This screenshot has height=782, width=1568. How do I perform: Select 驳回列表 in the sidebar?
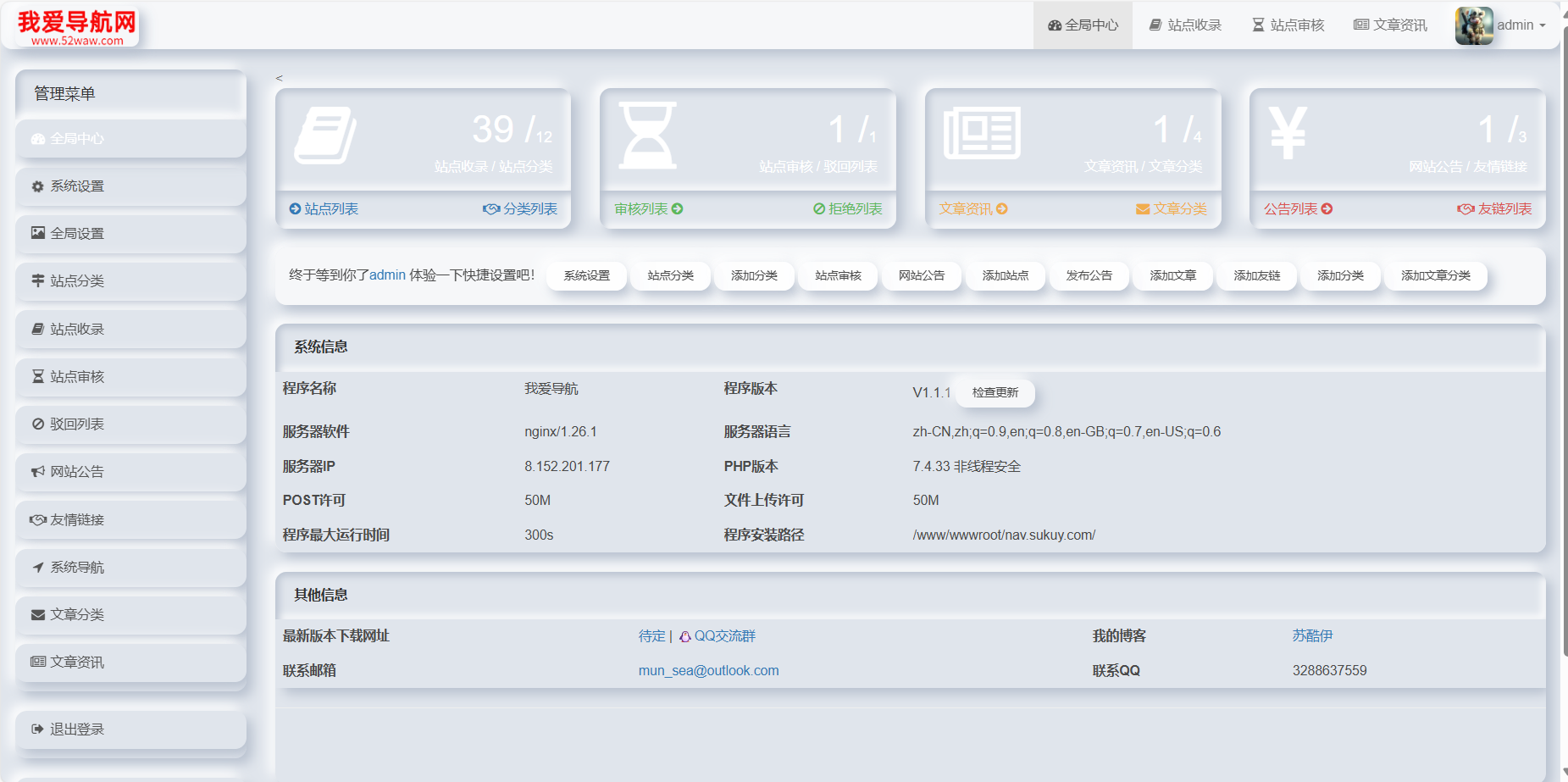coord(77,424)
